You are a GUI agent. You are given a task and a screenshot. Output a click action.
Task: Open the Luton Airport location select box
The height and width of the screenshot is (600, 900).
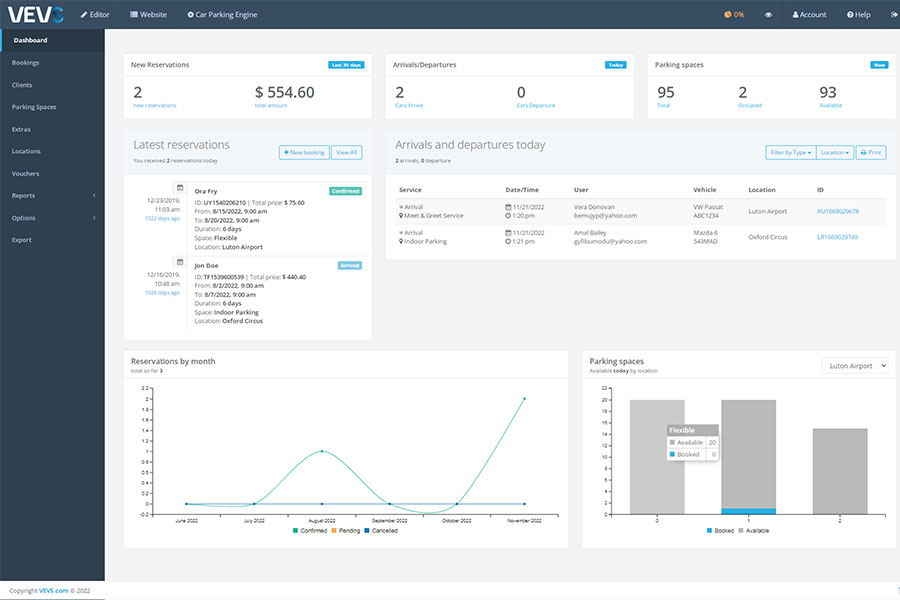tap(855, 366)
